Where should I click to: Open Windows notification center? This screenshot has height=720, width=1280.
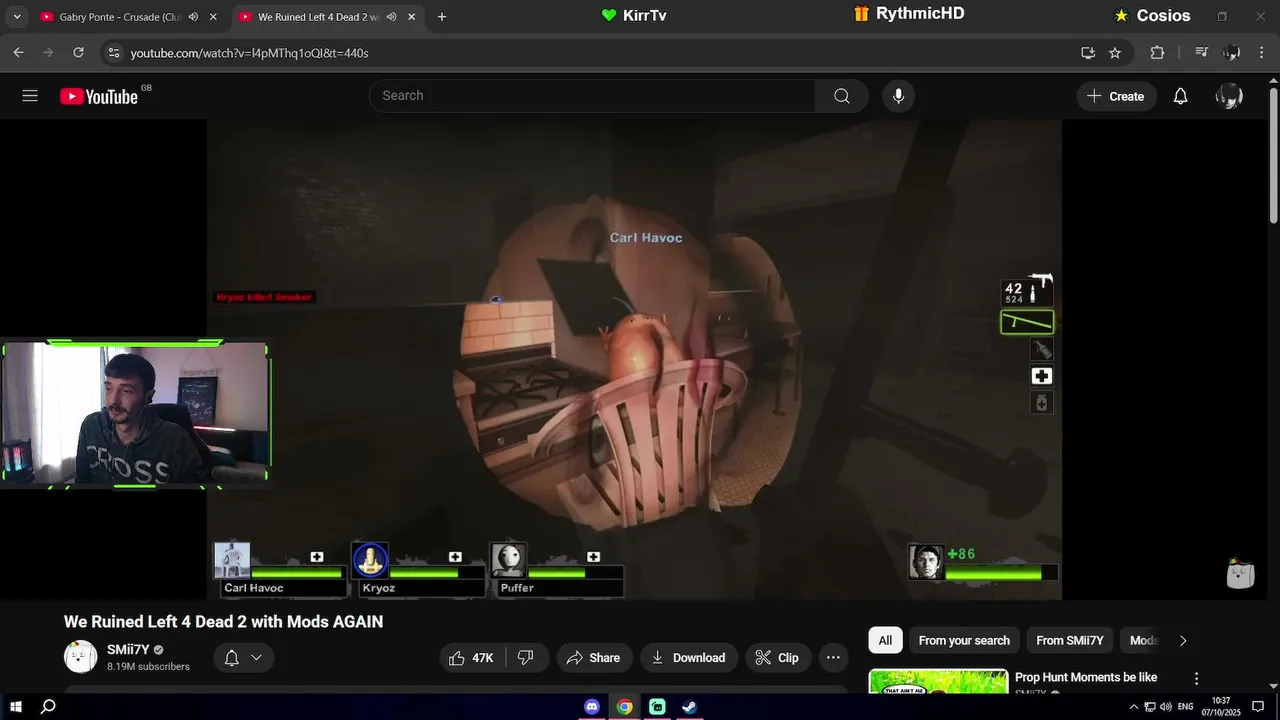point(1258,707)
